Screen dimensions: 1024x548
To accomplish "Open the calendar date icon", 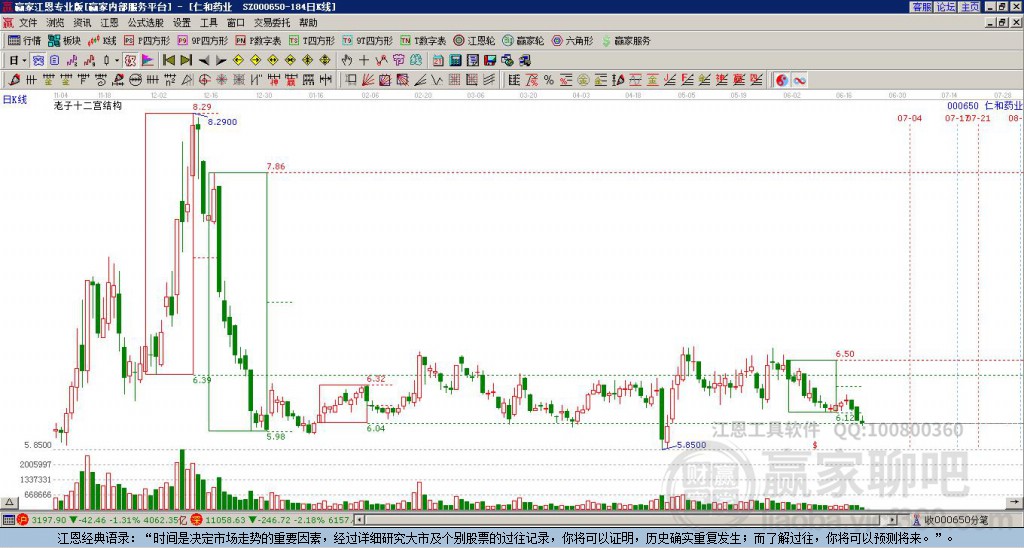I will point(438,61).
